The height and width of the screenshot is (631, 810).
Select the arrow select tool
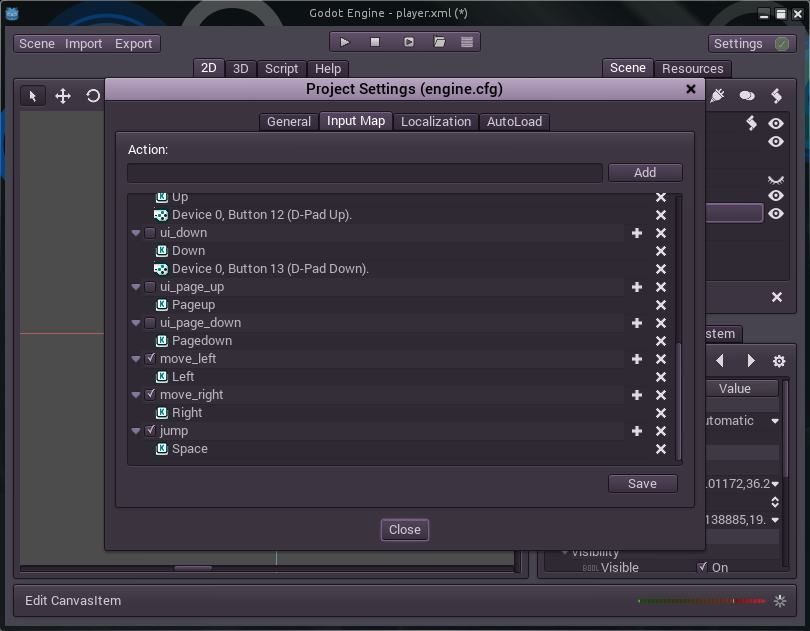[x=33, y=96]
